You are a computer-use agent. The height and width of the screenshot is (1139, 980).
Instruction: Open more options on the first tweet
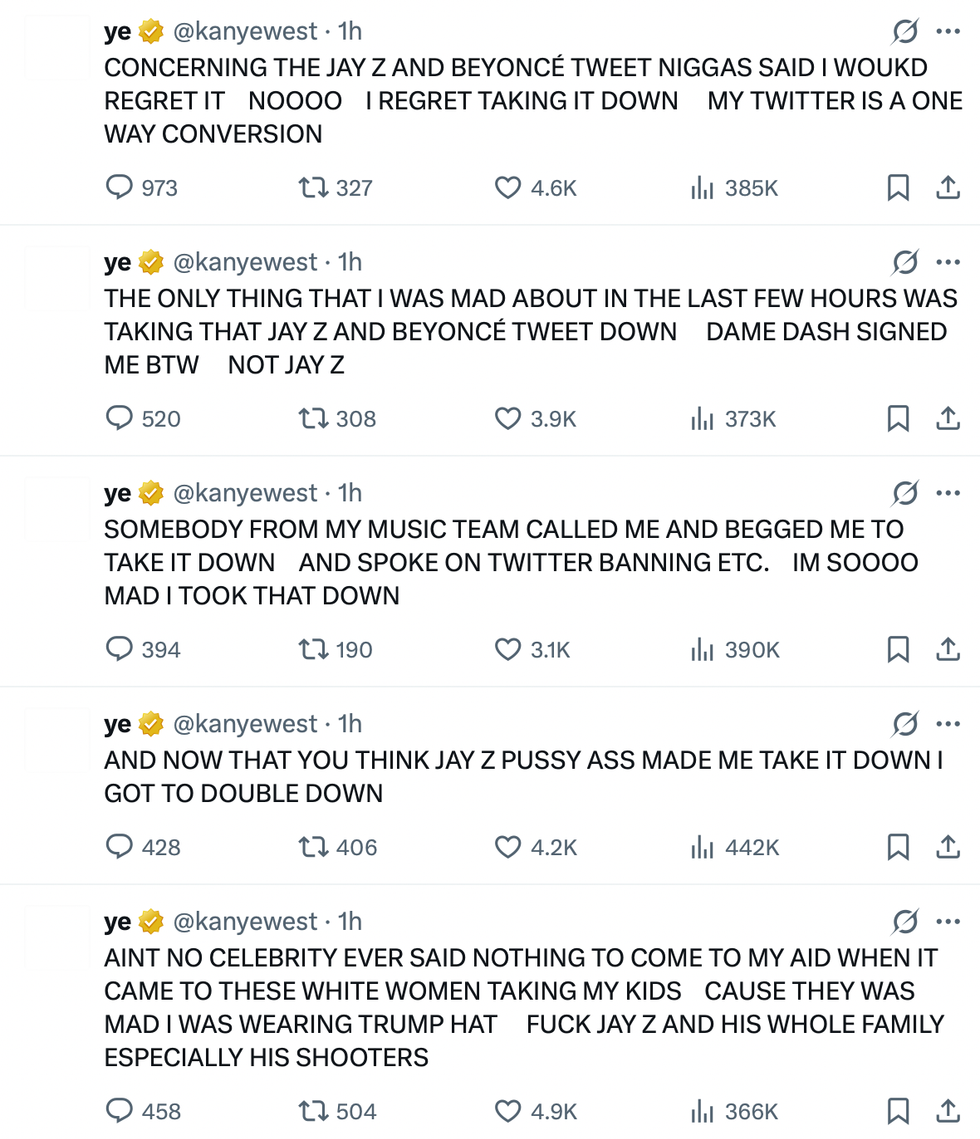click(x=947, y=32)
